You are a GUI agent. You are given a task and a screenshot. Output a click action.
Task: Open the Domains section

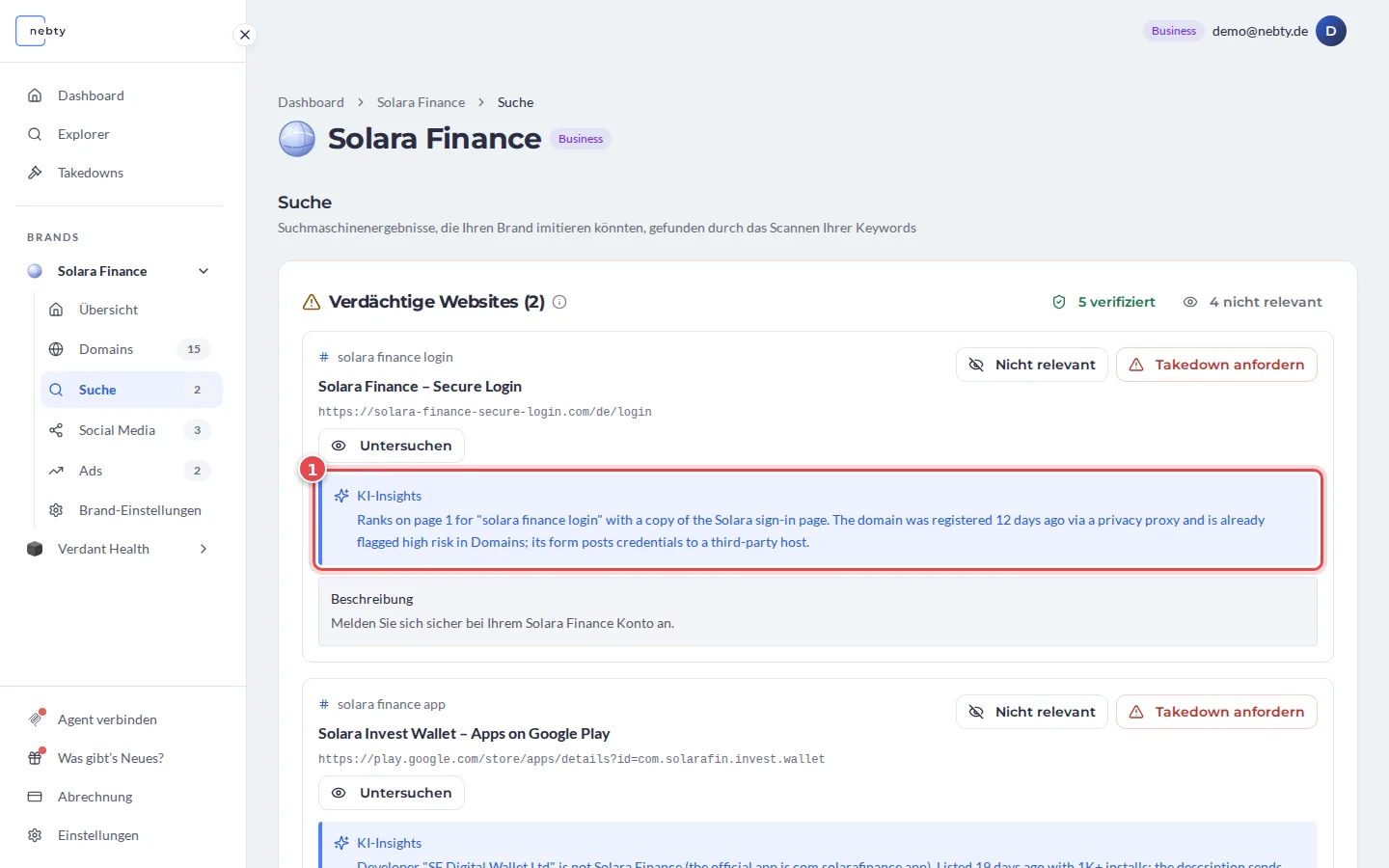(131, 349)
